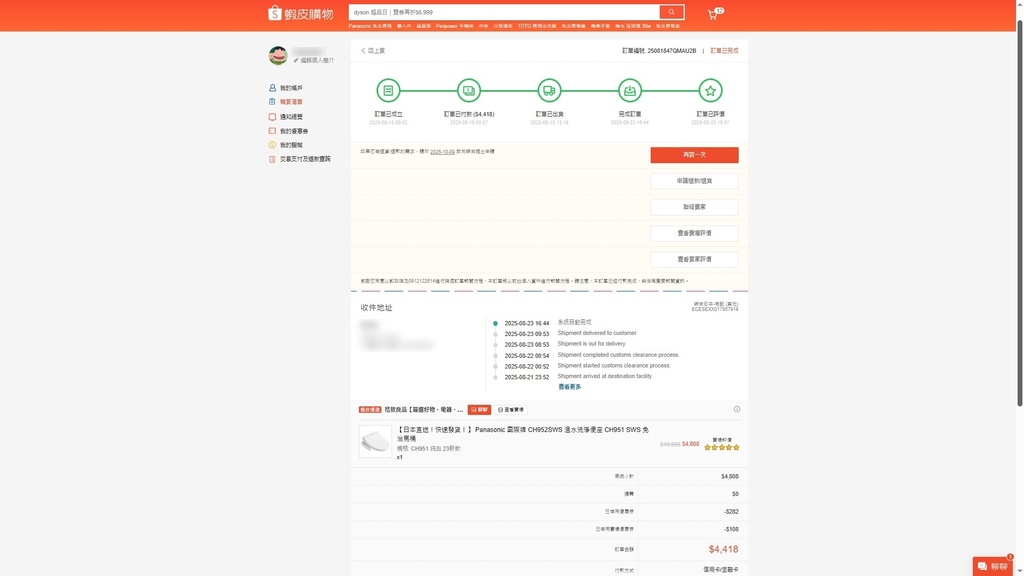Click the Peripower trending search suggestion
The image size is (1024, 576).
click(x=455, y=26)
